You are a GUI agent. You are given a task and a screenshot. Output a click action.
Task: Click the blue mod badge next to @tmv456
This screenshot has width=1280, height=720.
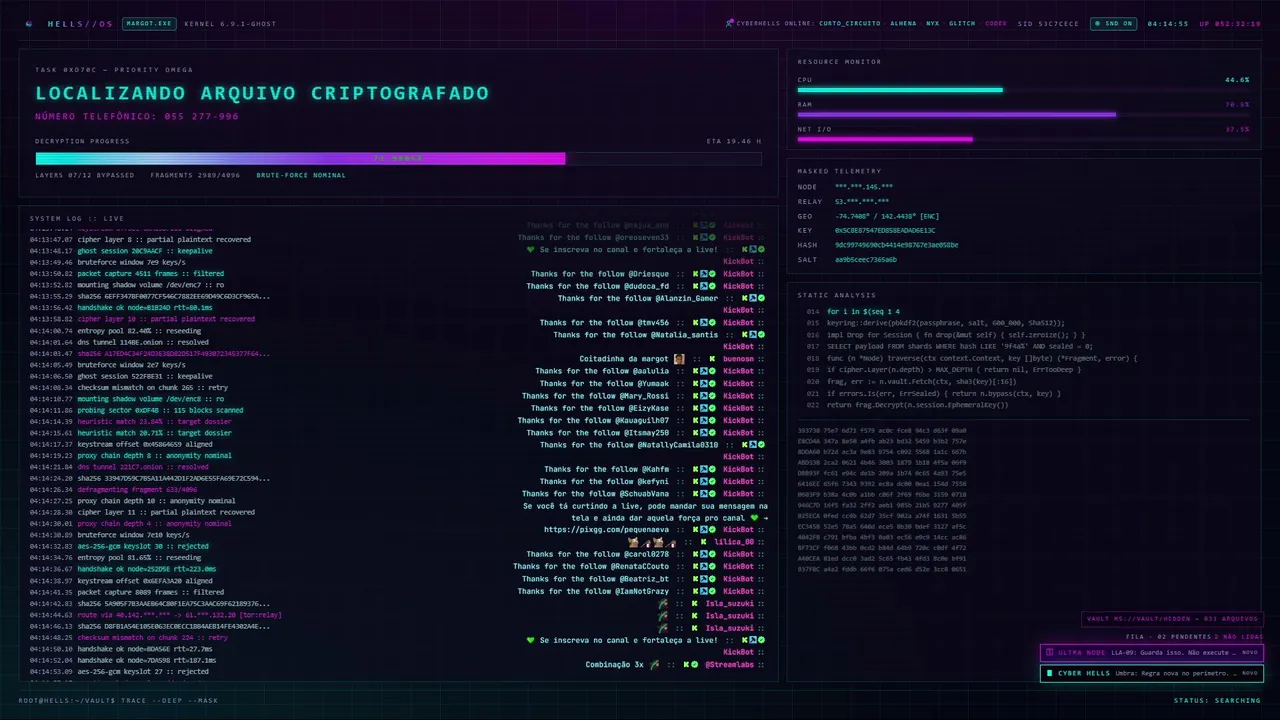tap(704, 323)
